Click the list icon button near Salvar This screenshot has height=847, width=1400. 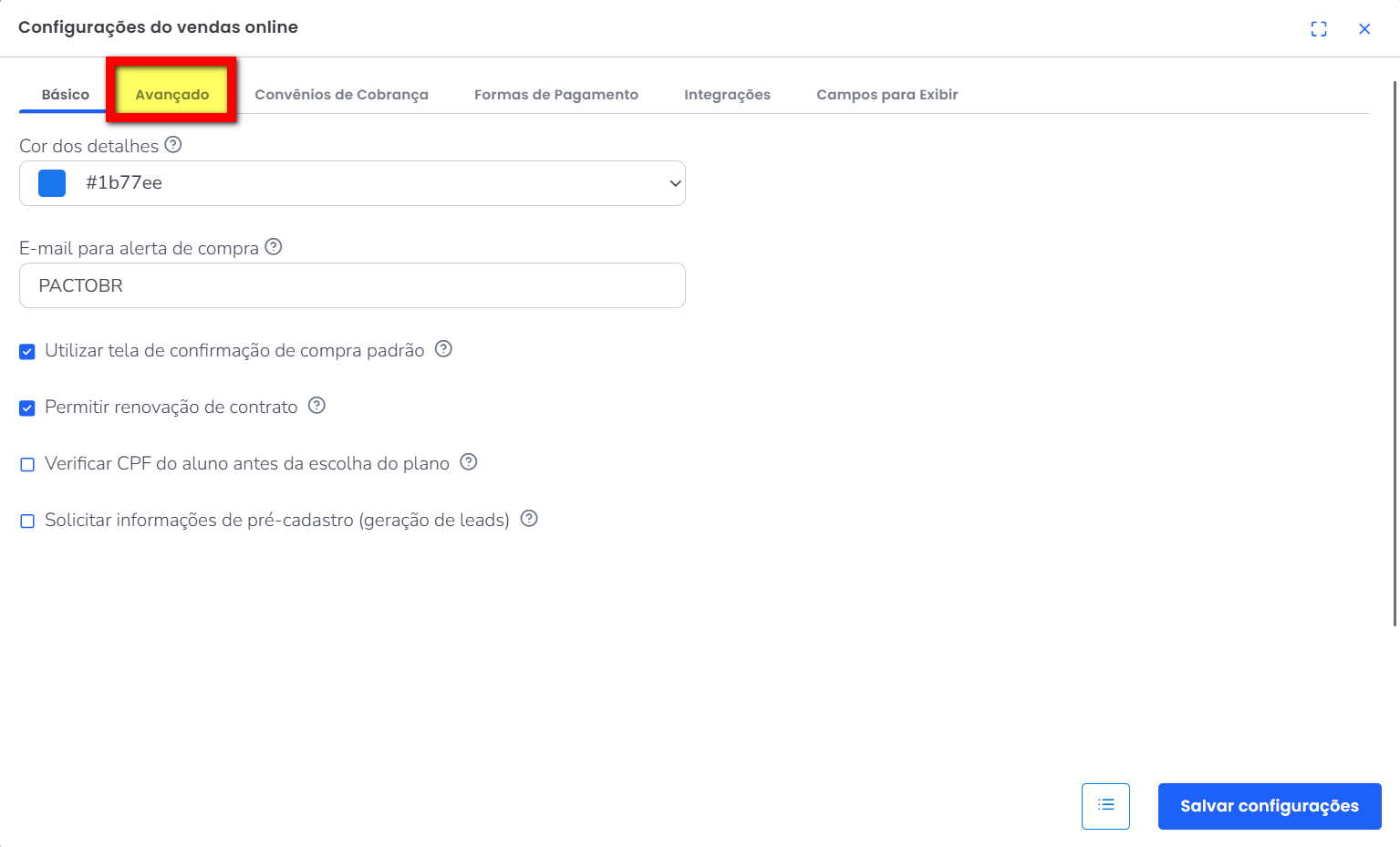1105,806
